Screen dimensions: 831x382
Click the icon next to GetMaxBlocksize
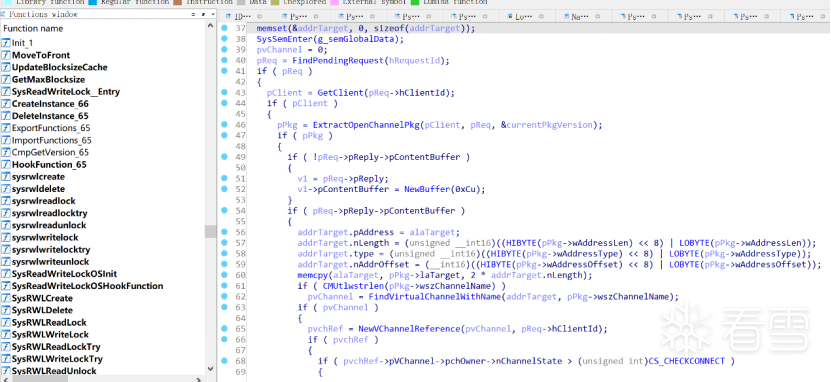pyautogui.click(x=6, y=79)
